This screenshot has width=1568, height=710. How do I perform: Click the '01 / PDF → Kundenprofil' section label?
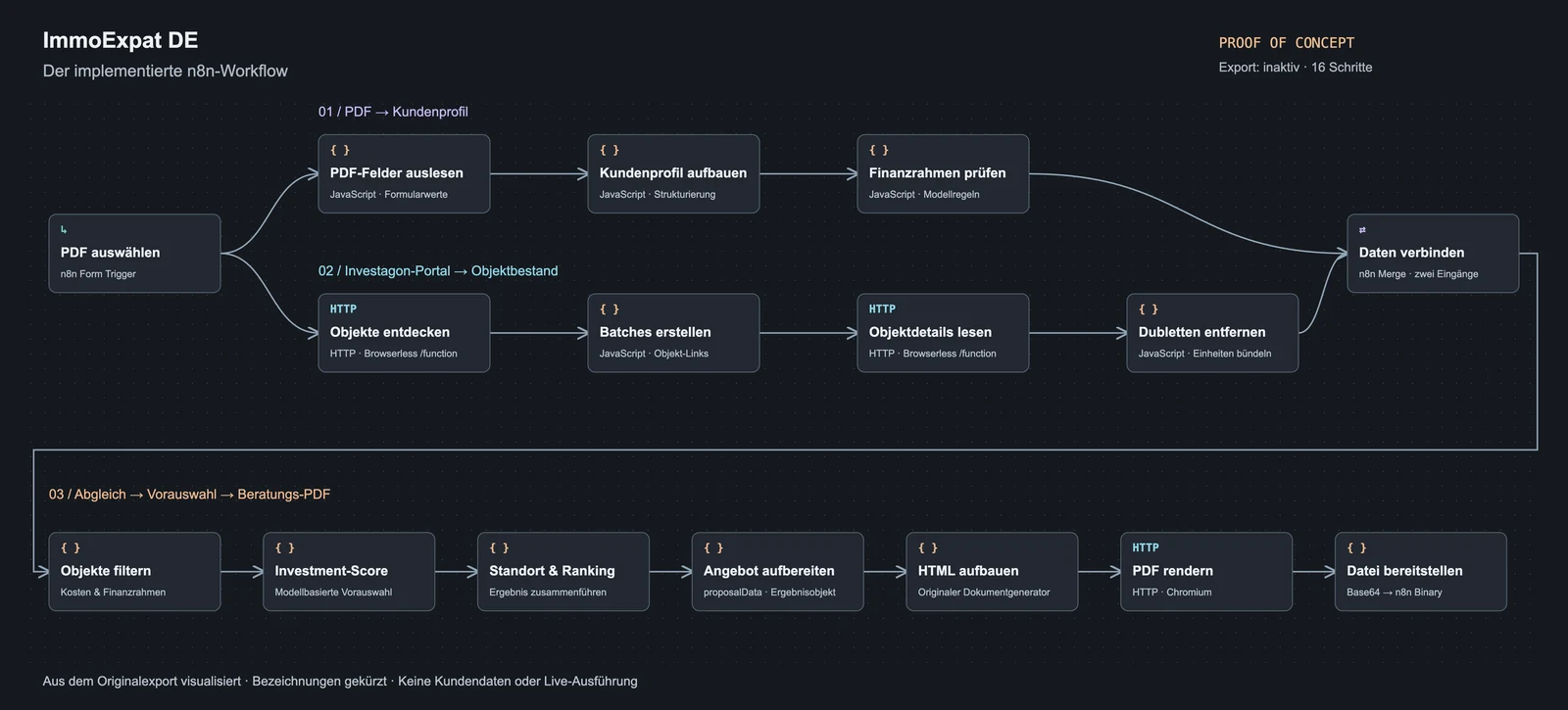pos(393,112)
